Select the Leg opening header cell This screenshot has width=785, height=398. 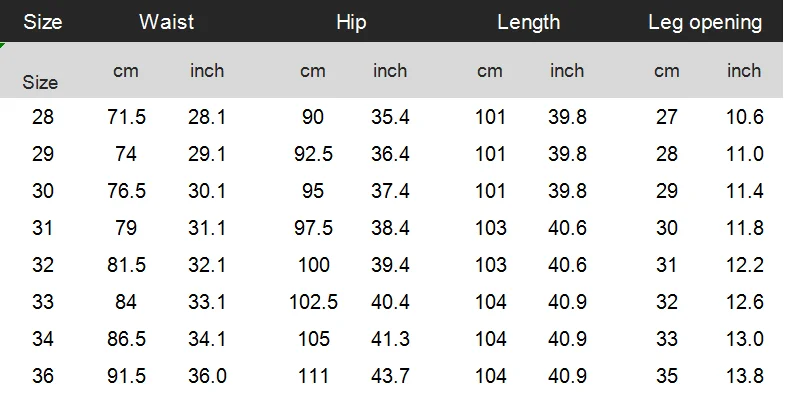[705, 23]
